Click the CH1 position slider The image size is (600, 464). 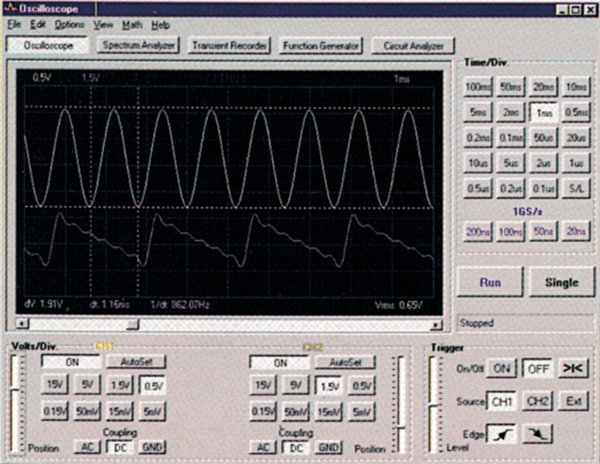coord(14,400)
